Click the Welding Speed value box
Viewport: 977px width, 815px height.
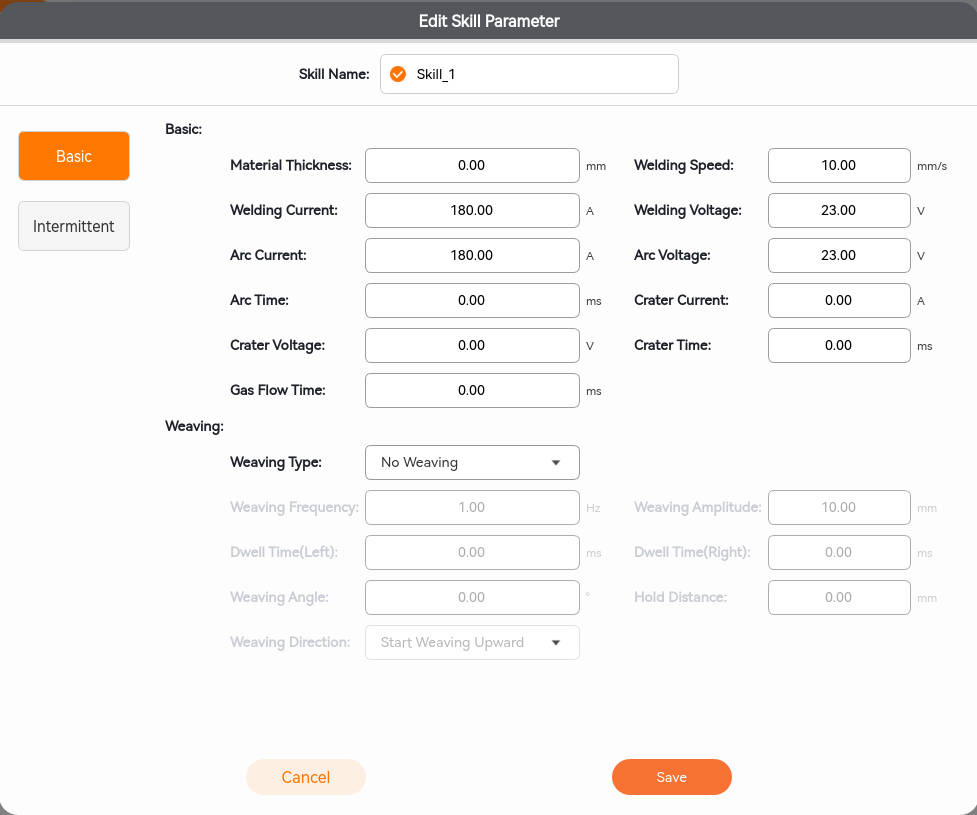pyautogui.click(x=838, y=165)
